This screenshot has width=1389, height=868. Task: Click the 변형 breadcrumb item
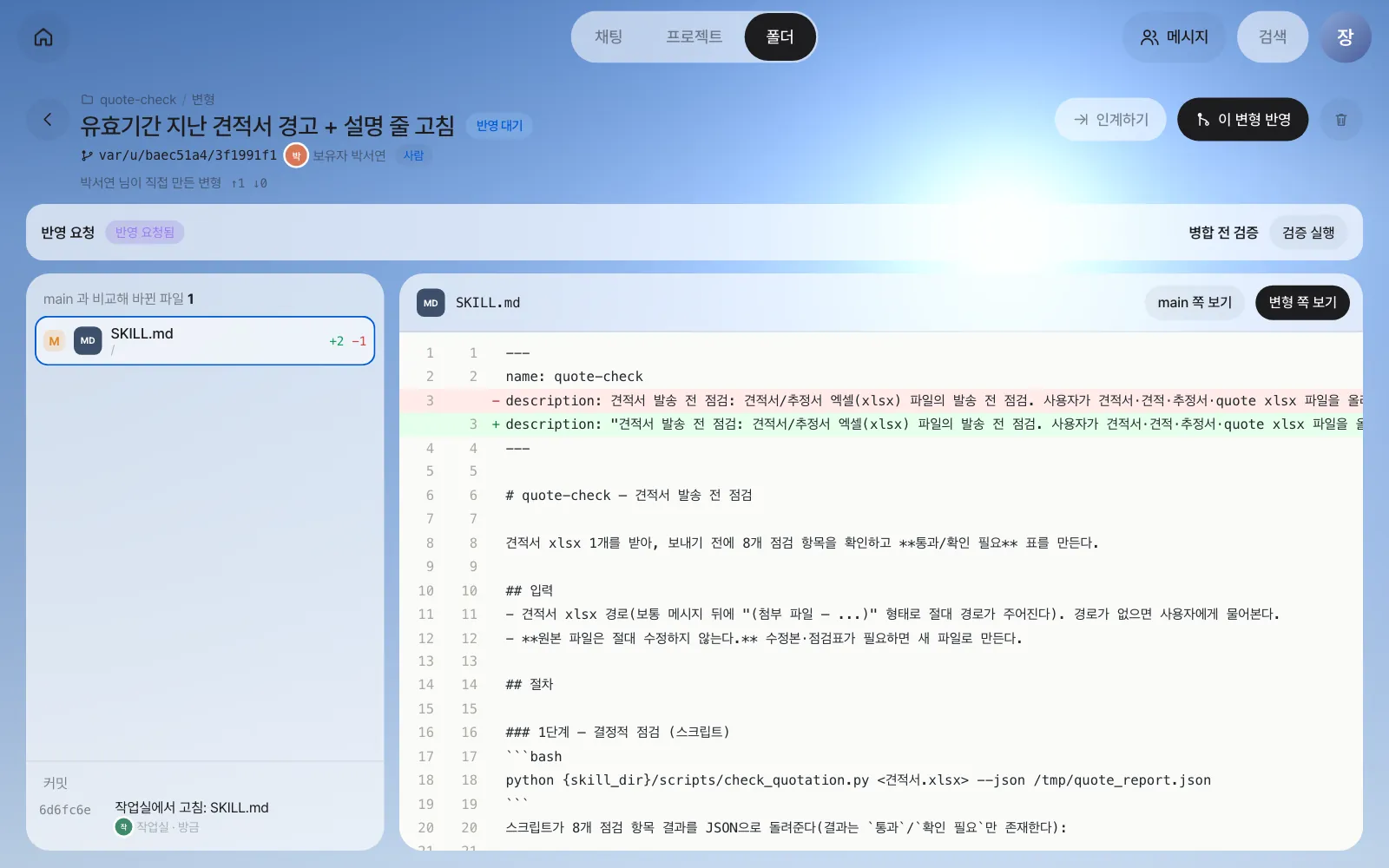point(203,100)
